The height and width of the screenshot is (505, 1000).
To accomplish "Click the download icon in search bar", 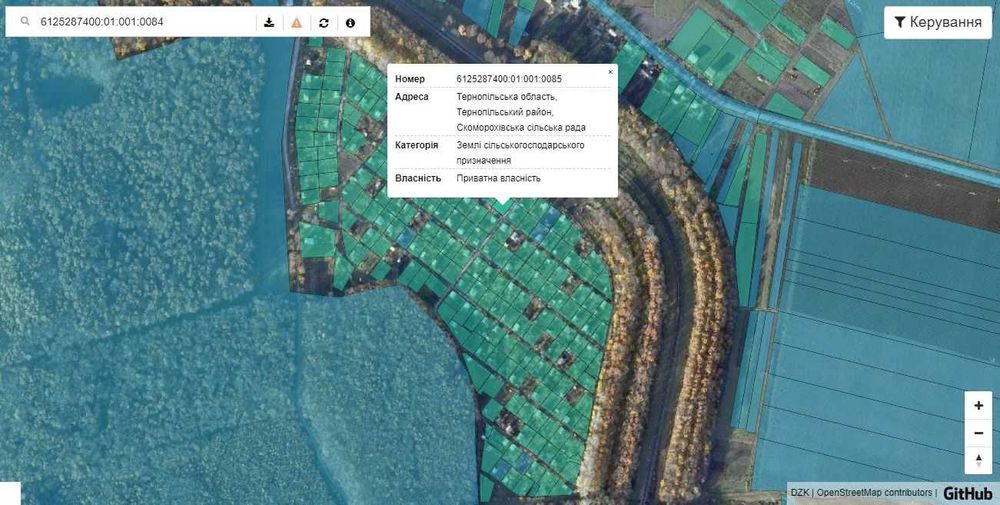I will 269,22.
